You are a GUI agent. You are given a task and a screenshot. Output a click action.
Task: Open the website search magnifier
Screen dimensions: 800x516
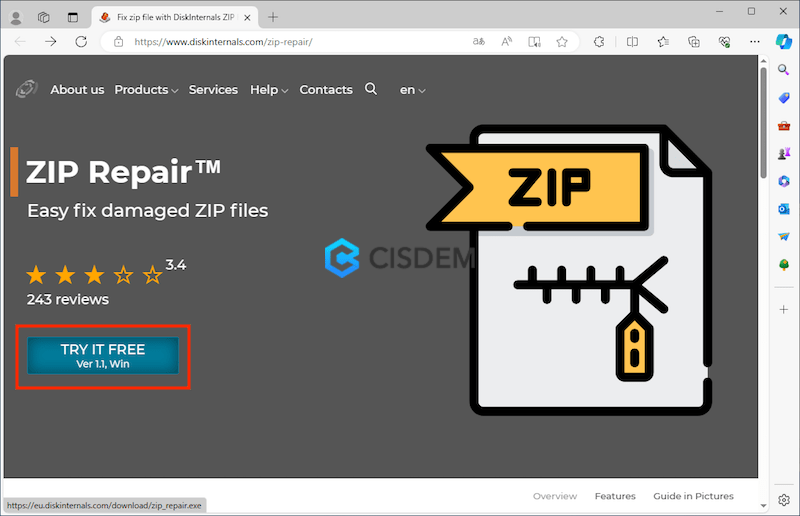[371, 89]
